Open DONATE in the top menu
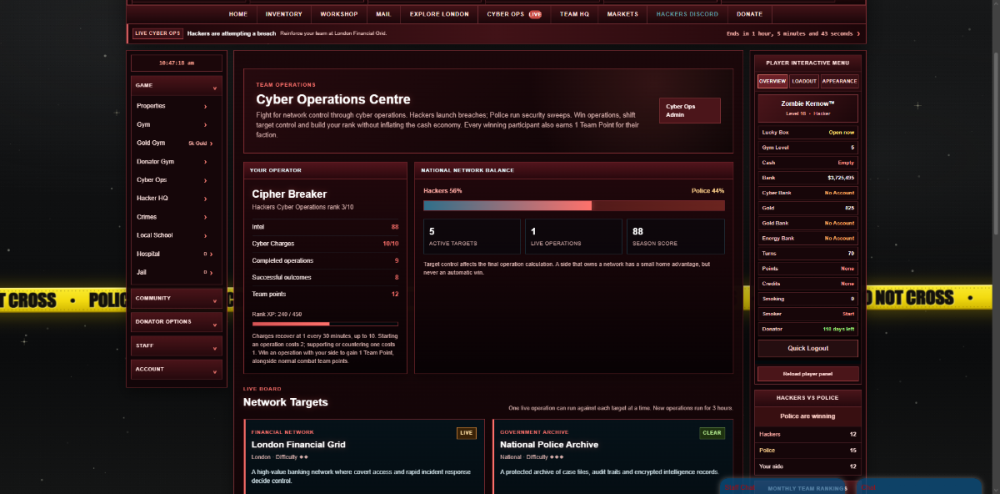 tap(749, 14)
